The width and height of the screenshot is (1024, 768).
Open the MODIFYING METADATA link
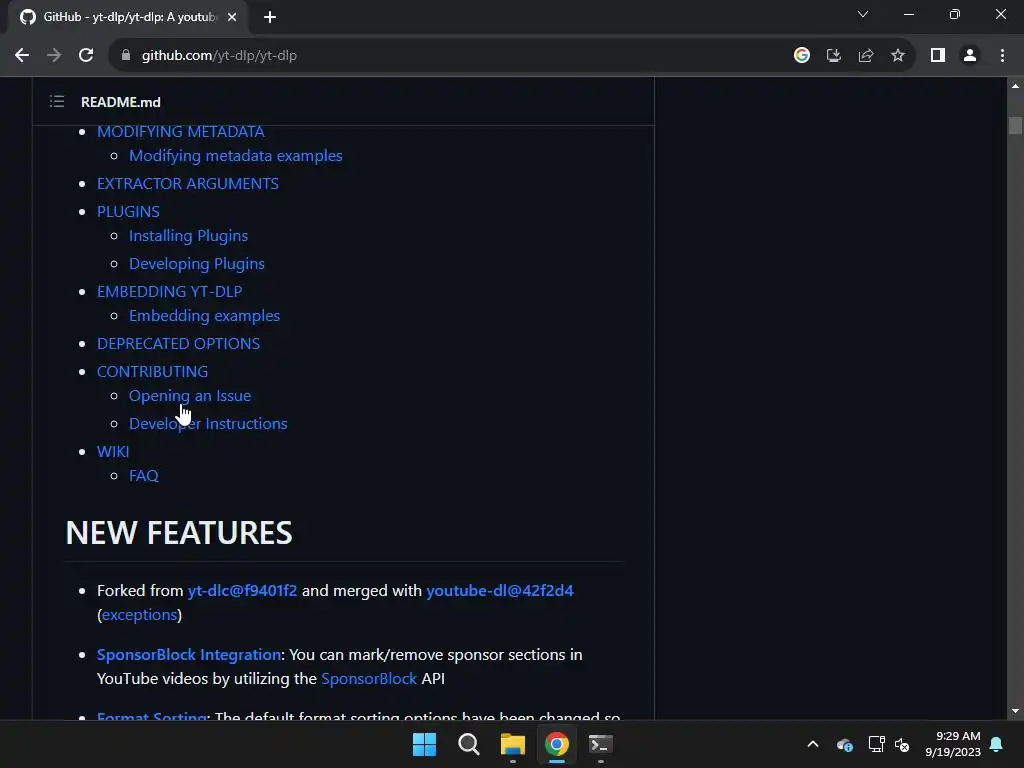pyautogui.click(x=180, y=131)
